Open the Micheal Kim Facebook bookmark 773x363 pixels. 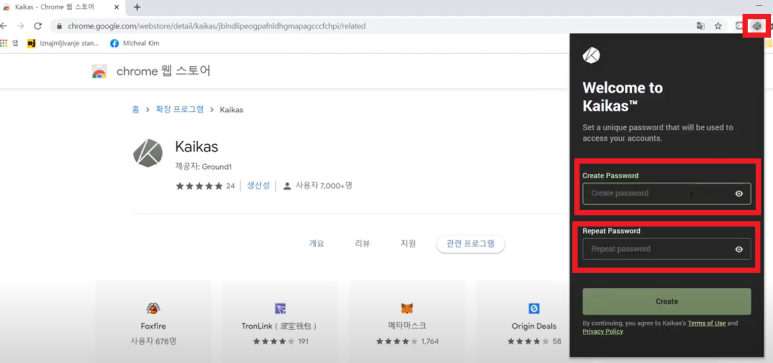135,43
